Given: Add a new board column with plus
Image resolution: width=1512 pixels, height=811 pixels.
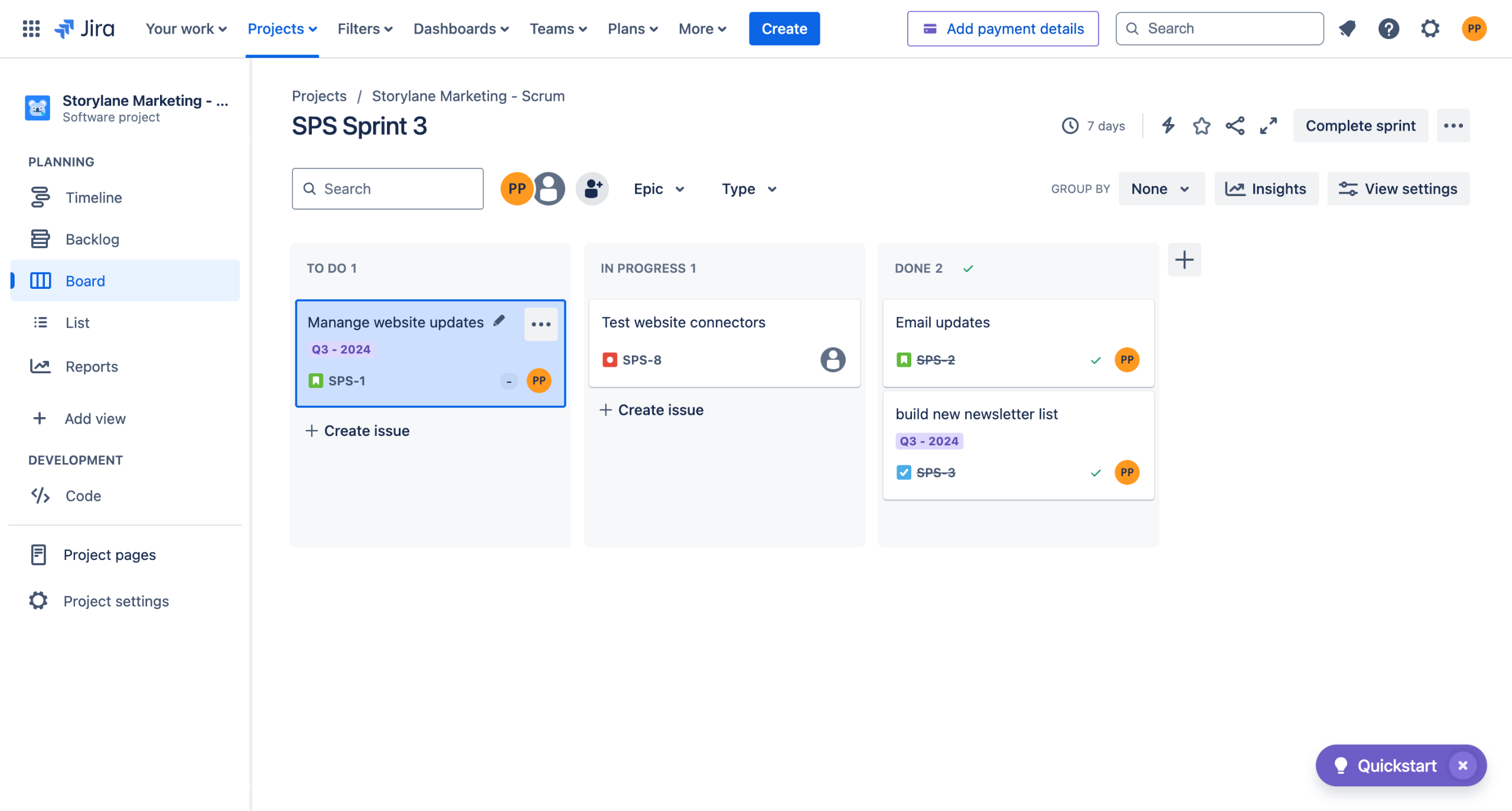Looking at the screenshot, I should click(x=1184, y=260).
